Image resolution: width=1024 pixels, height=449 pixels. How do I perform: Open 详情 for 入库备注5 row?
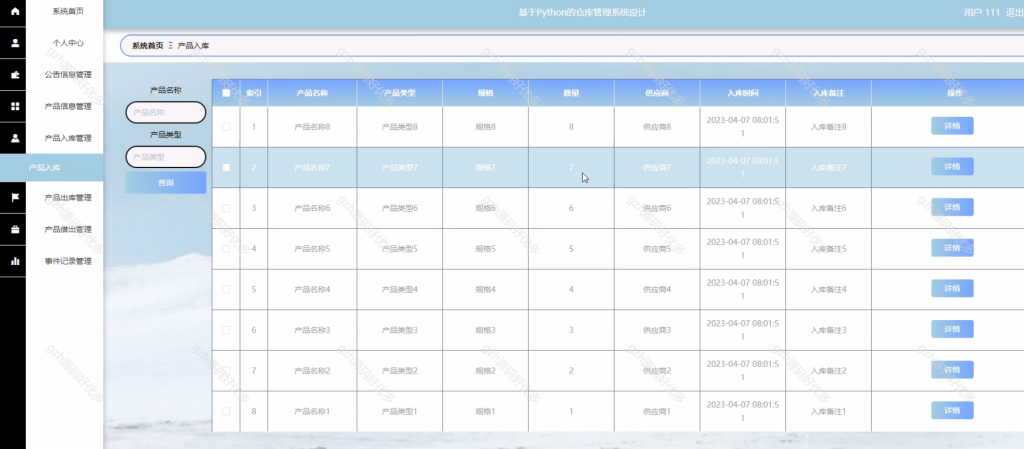952,247
